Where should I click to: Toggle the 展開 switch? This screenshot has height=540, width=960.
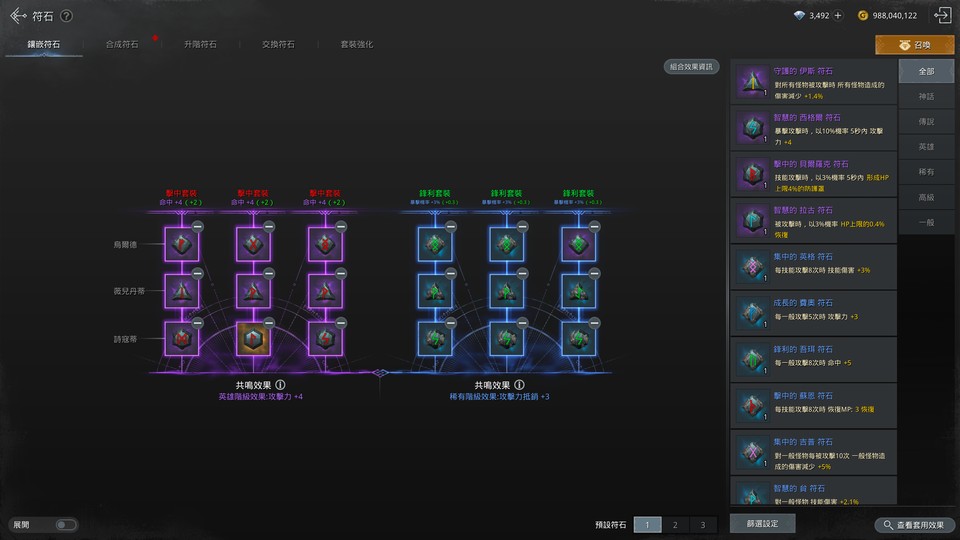(x=65, y=524)
